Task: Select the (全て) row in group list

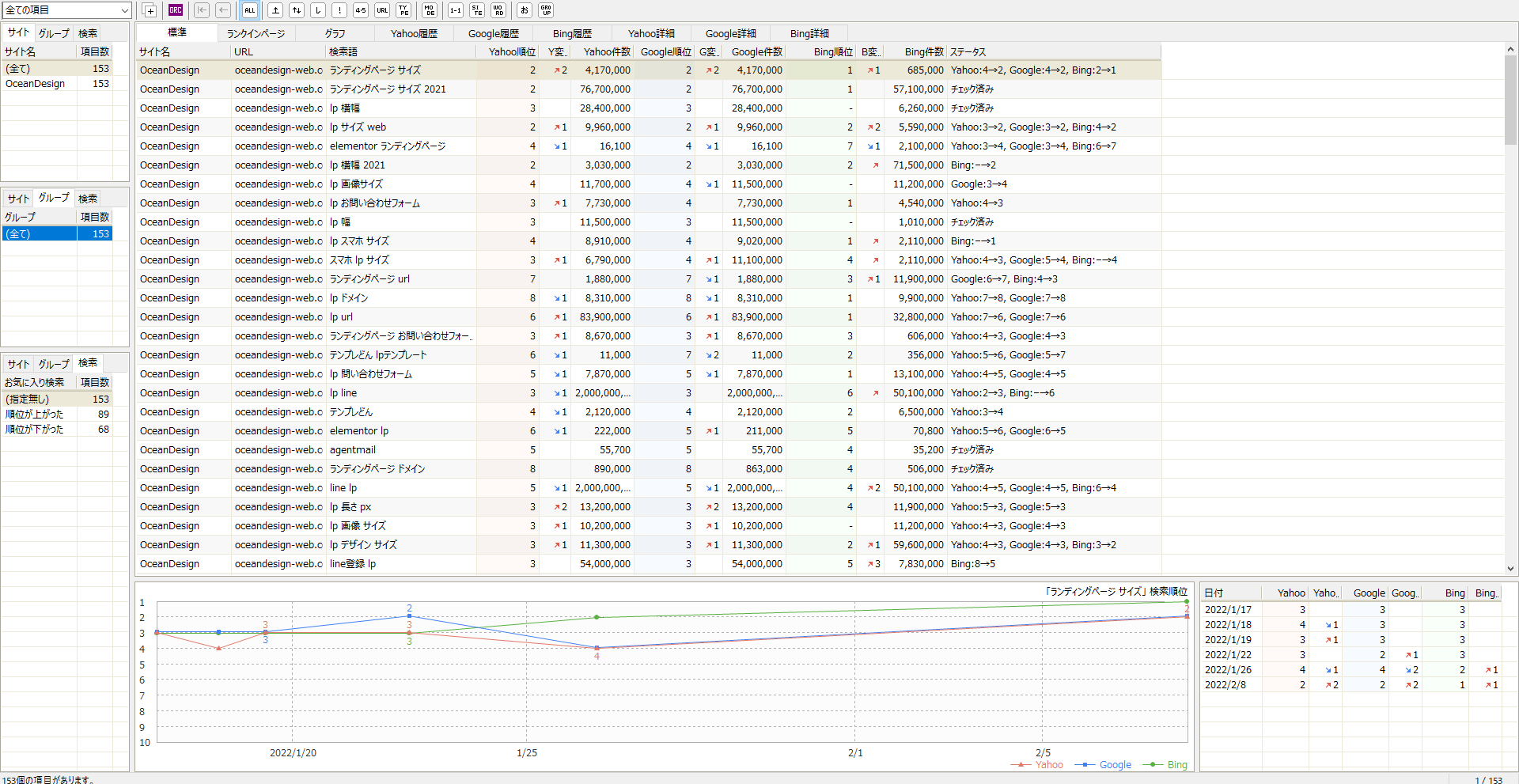Action: point(57,233)
